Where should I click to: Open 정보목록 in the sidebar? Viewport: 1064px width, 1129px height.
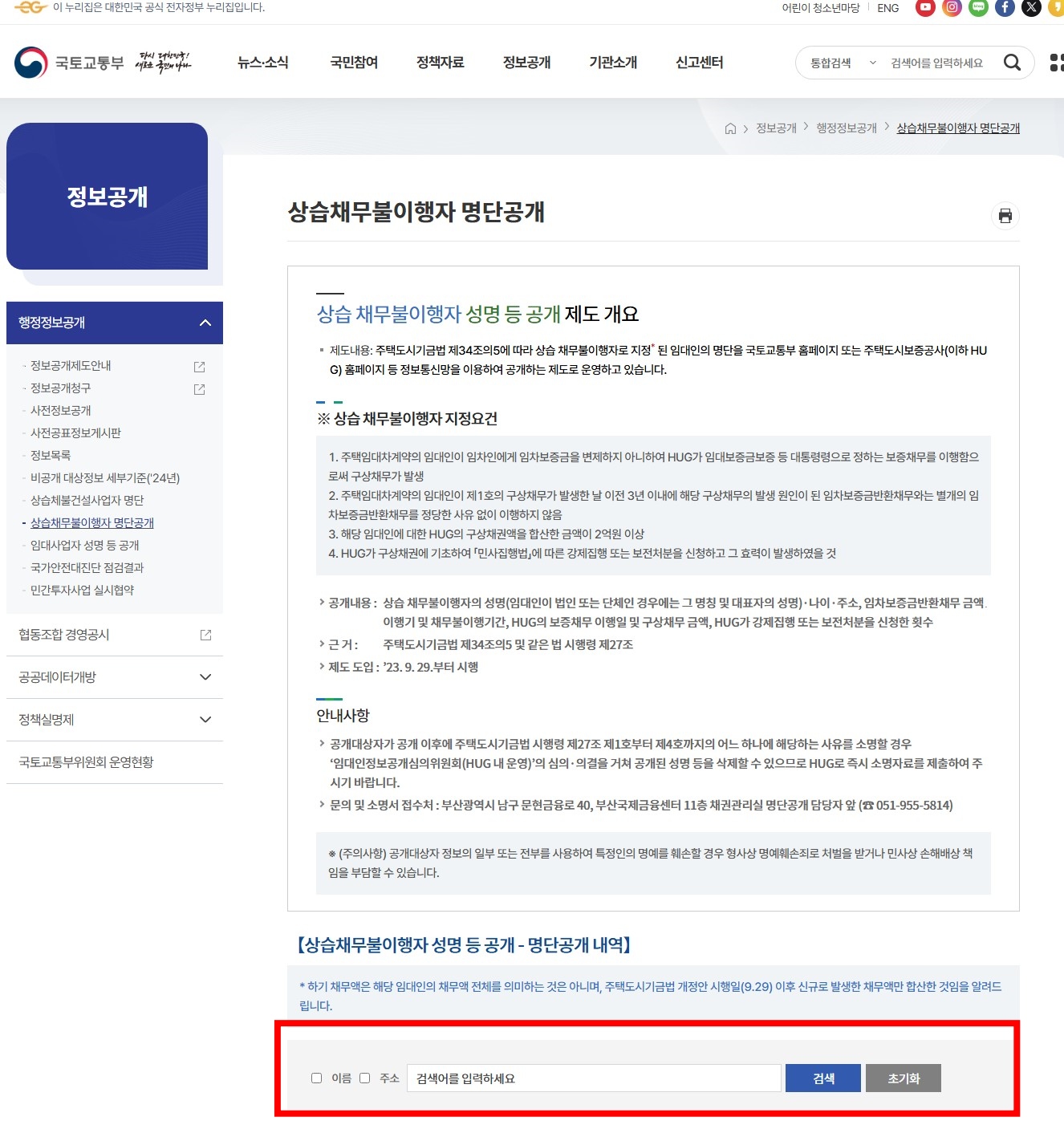[x=51, y=456]
